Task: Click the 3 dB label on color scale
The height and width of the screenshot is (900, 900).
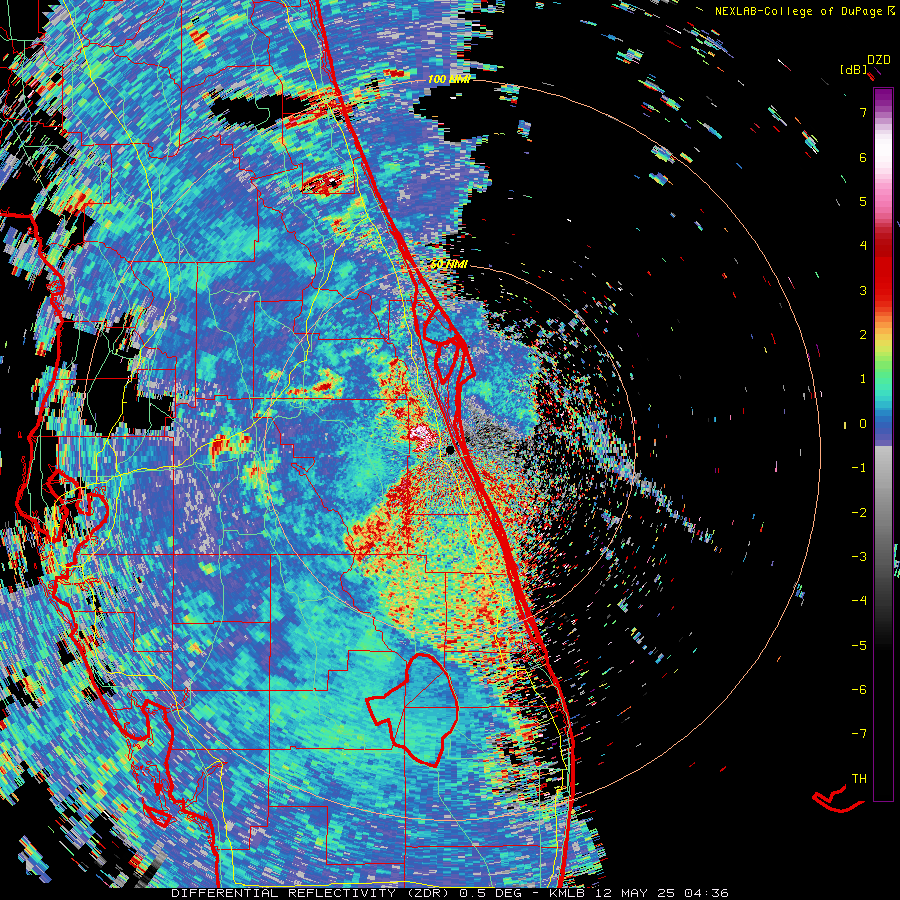Action: (x=863, y=290)
